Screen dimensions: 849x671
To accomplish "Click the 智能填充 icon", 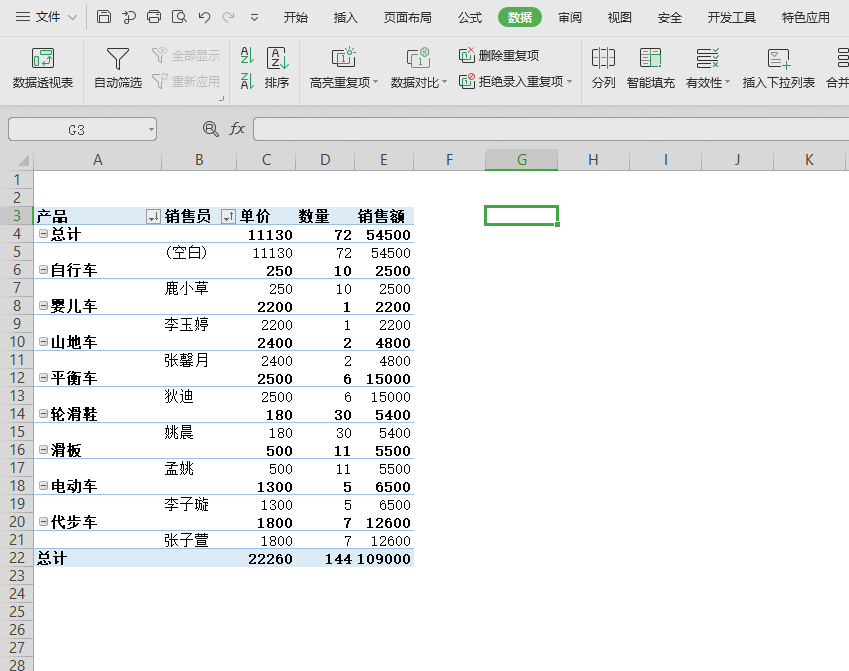I will coord(650,58).
